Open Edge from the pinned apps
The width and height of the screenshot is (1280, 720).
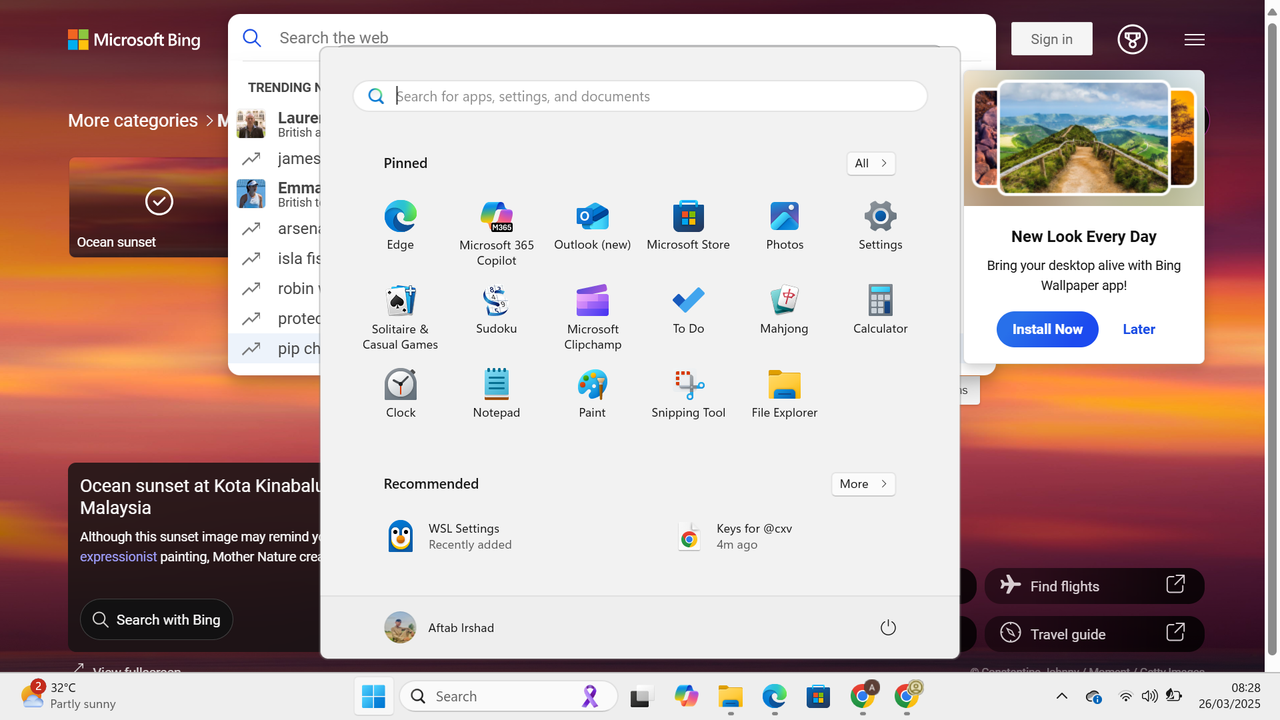pos(400,226)
